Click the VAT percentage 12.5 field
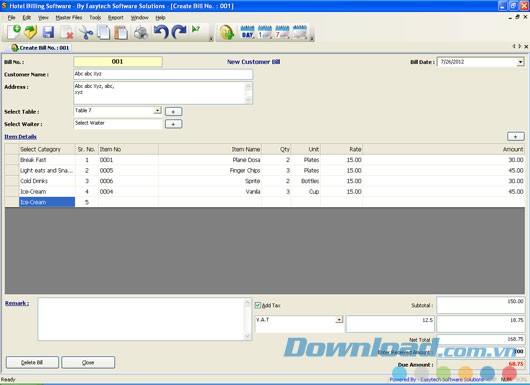 point(390,324)
